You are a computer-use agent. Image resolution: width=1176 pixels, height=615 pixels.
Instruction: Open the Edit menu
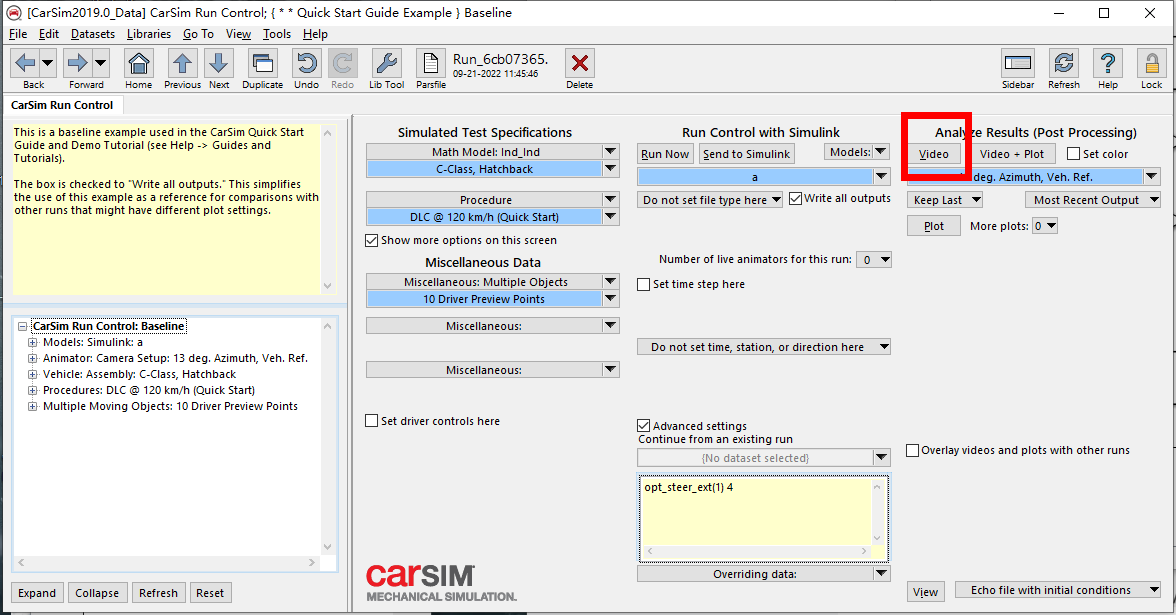[x=49, y=34]
